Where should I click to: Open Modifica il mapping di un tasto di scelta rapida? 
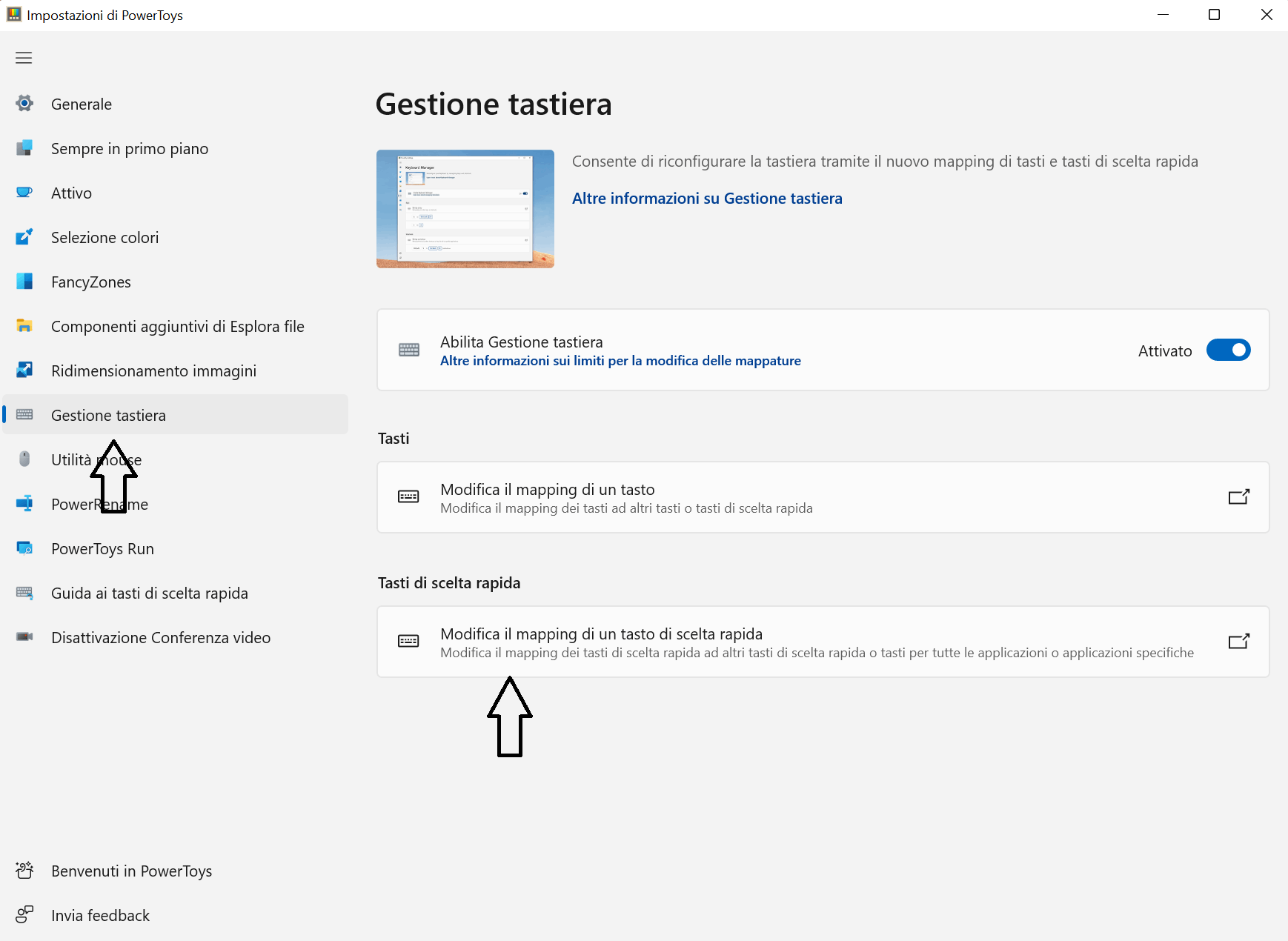(x=823, y=642)
